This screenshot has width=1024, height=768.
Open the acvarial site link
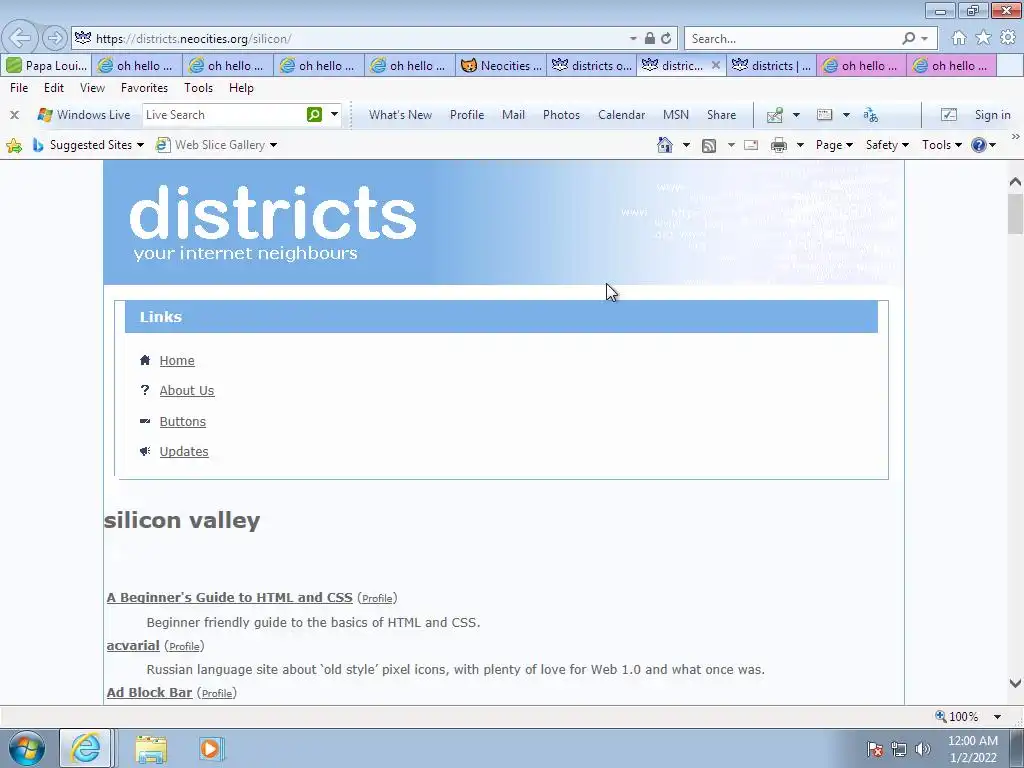pyautogui.click(x=133, y=645)
